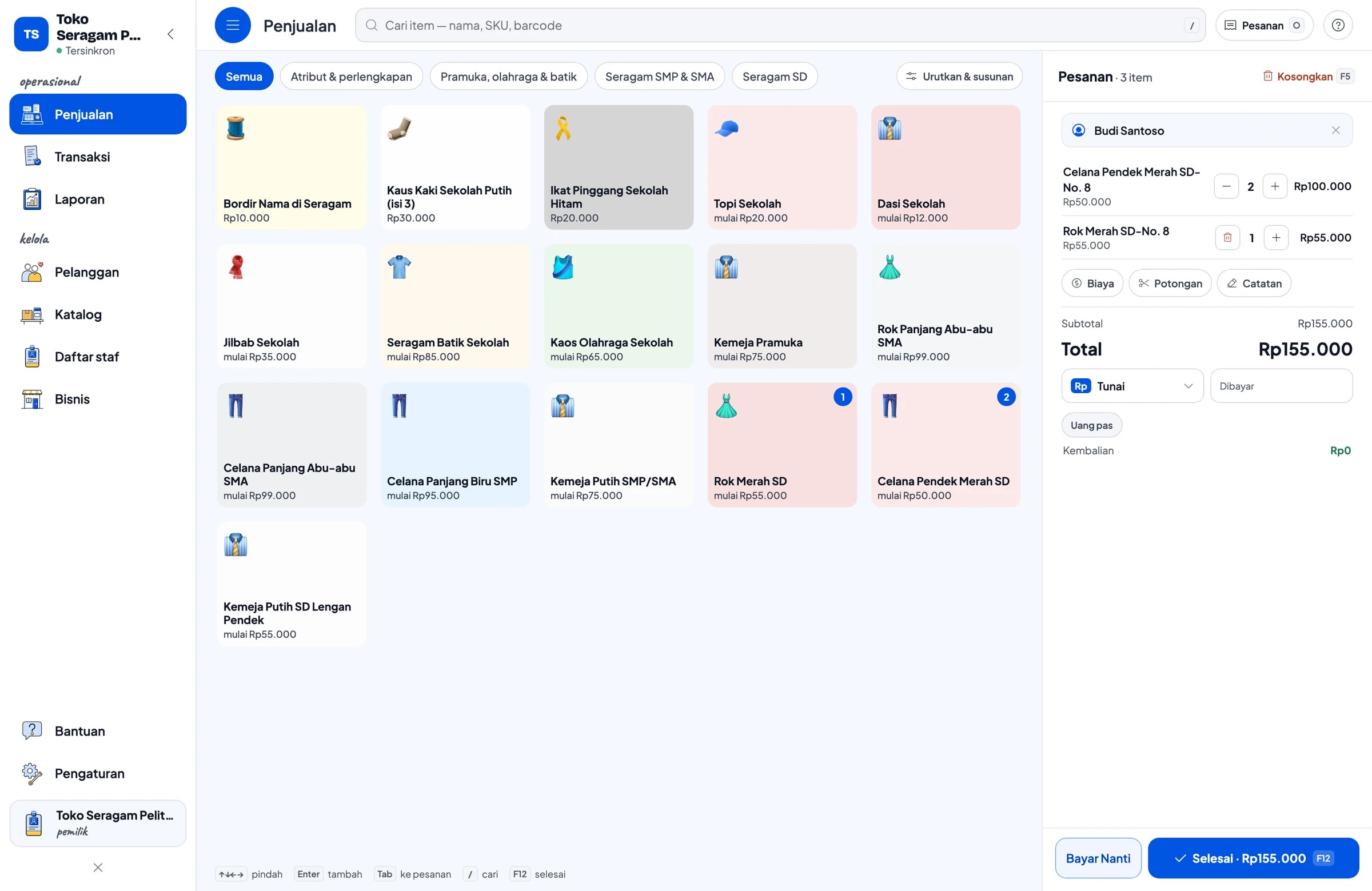This screenshot has width=1372, height=891.
Task: Open Urutkan & susunan sorting options
Action: pyautogui.click(x=959, y=77)
